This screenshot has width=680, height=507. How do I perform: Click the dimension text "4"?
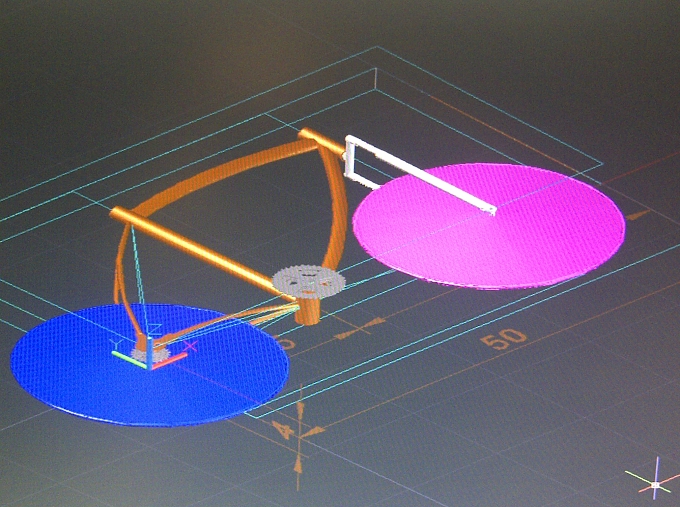click(x=283, y=430)
